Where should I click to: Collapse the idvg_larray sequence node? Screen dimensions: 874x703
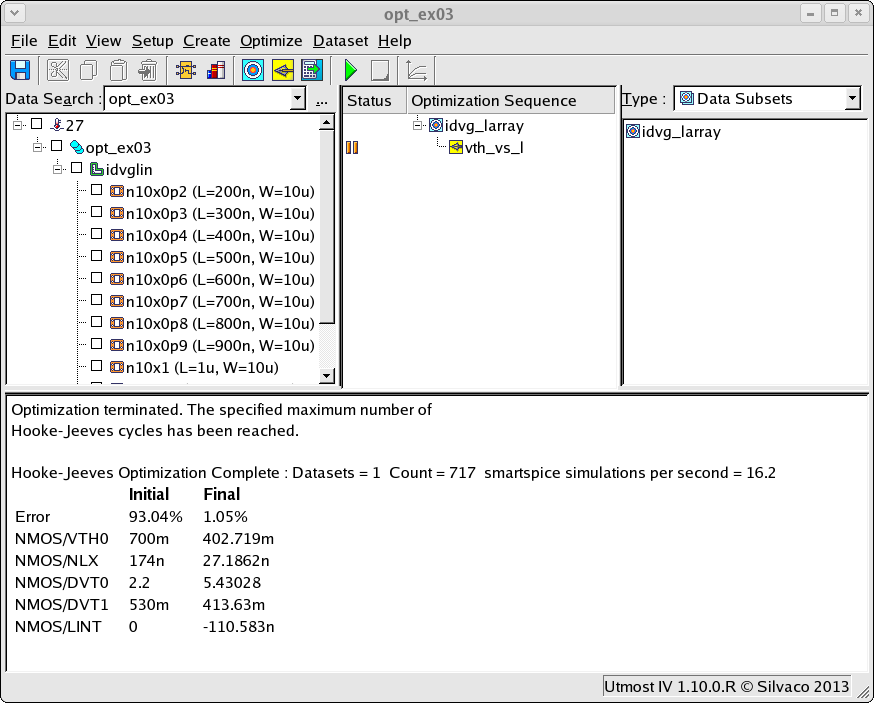[417, 125]
